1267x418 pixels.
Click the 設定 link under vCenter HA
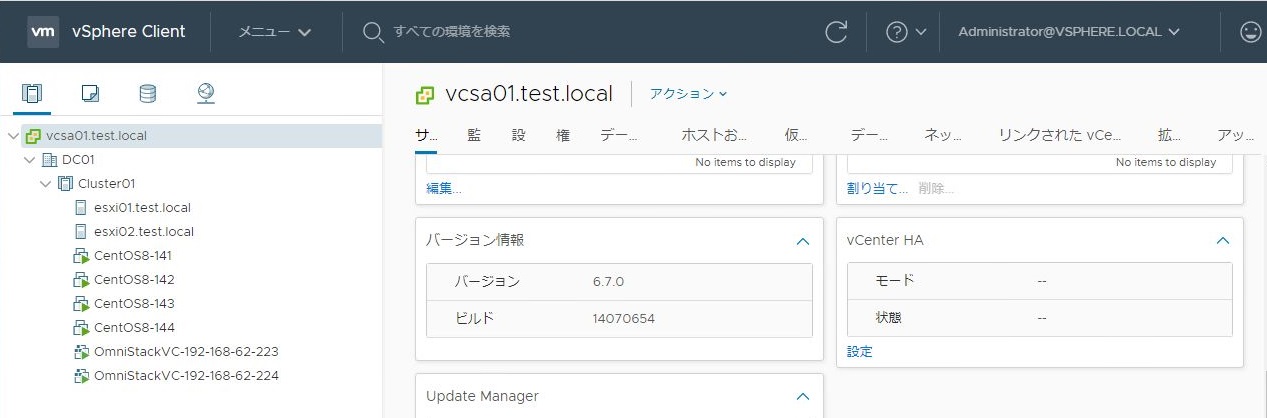coord(860,352)
